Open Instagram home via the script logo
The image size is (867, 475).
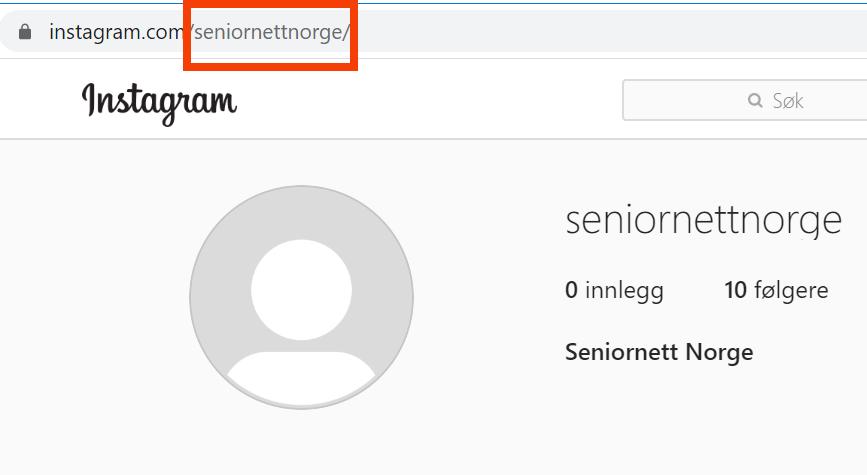159,103
